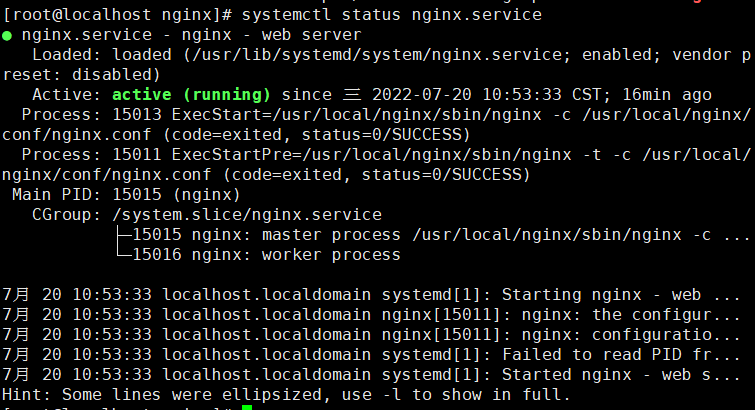Click the log line 'Failed to read PID fr...'
The image size is (755, 410).
[621, 355]
